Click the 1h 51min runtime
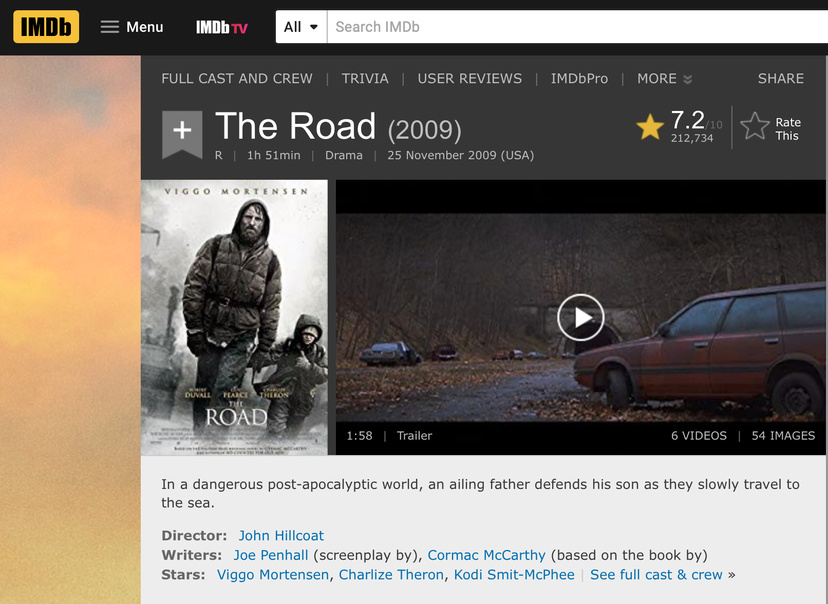828x604 pixels. click(274, 155)
